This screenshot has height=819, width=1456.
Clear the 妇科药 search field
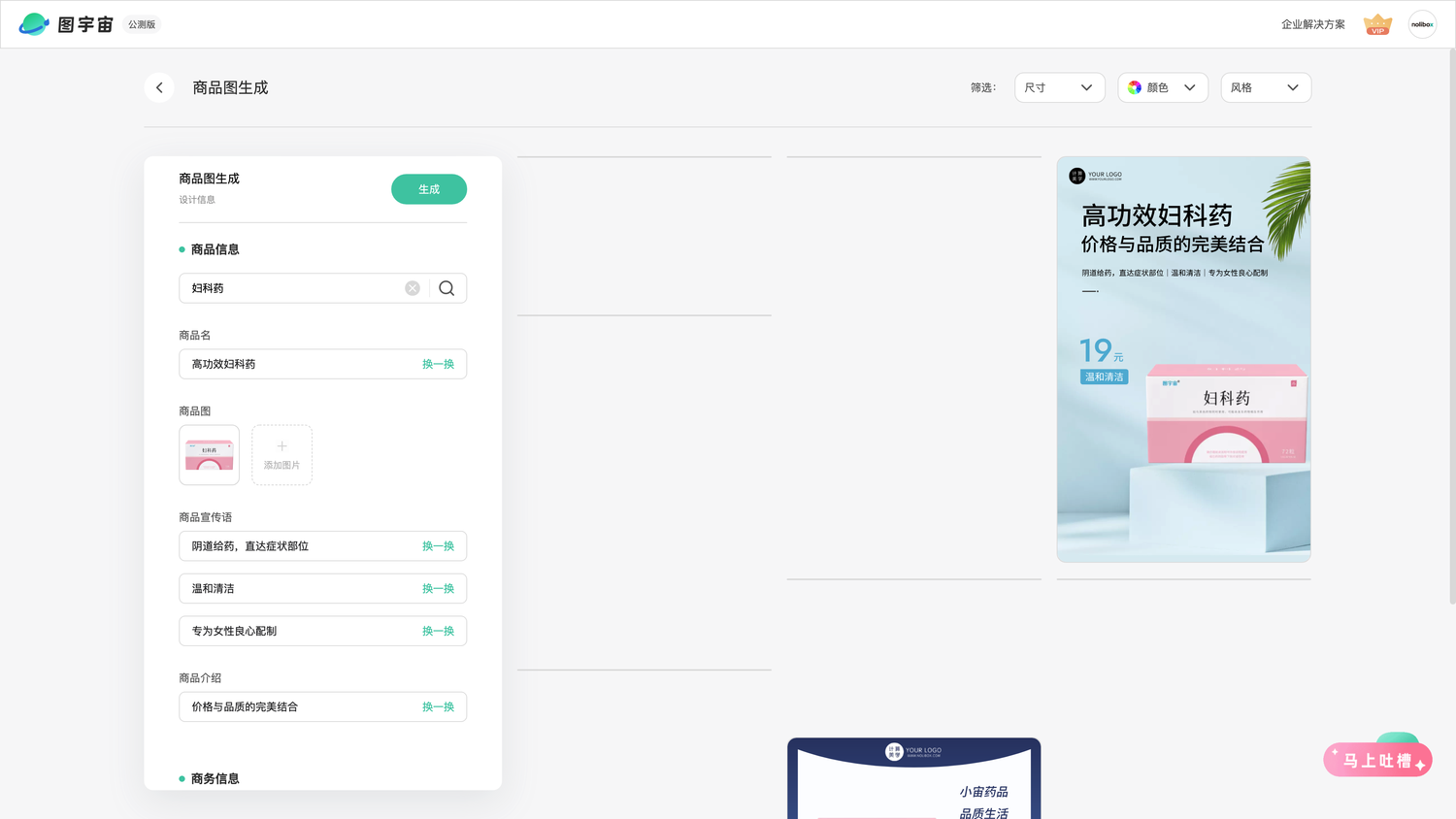(x=413, y=288)
